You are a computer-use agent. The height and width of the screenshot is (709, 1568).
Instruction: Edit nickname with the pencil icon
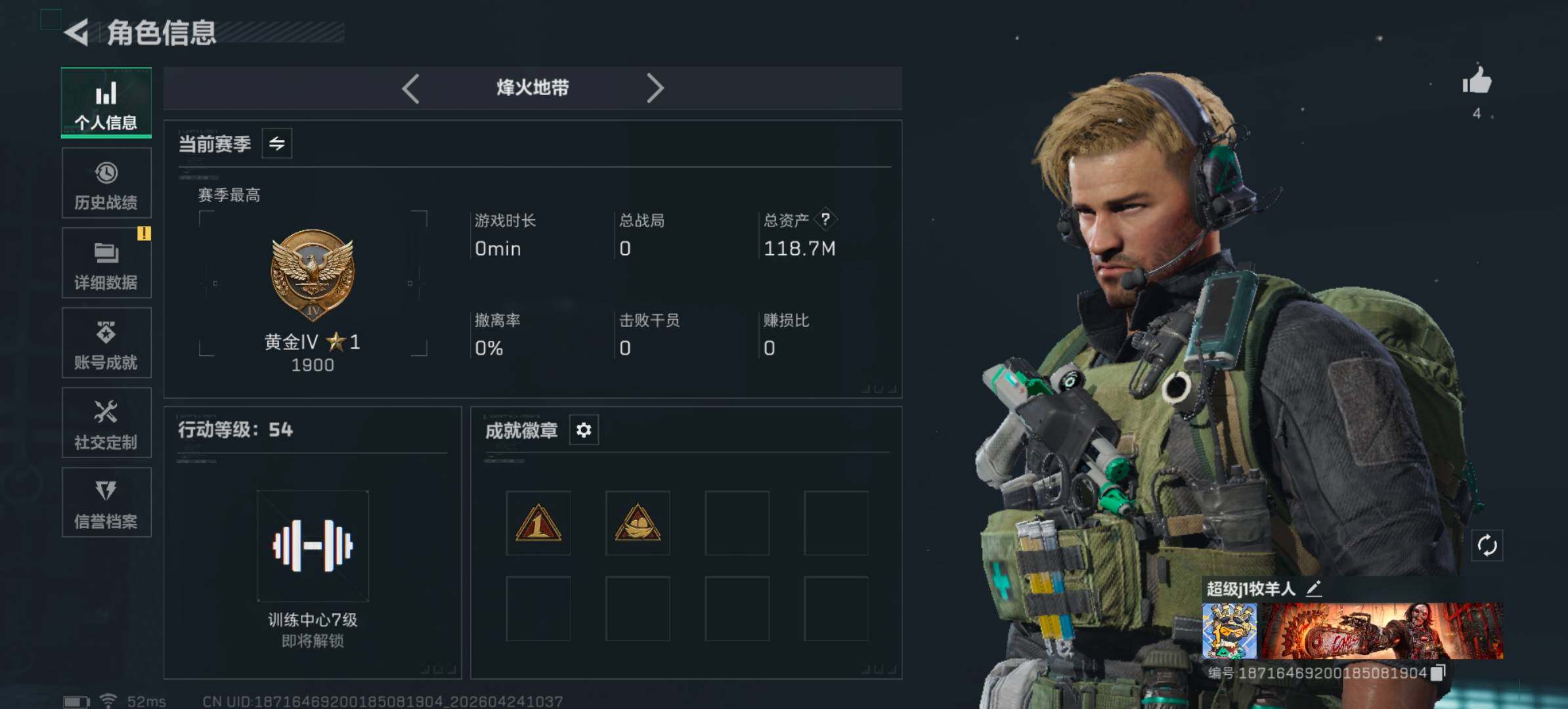pos(1313,588)
